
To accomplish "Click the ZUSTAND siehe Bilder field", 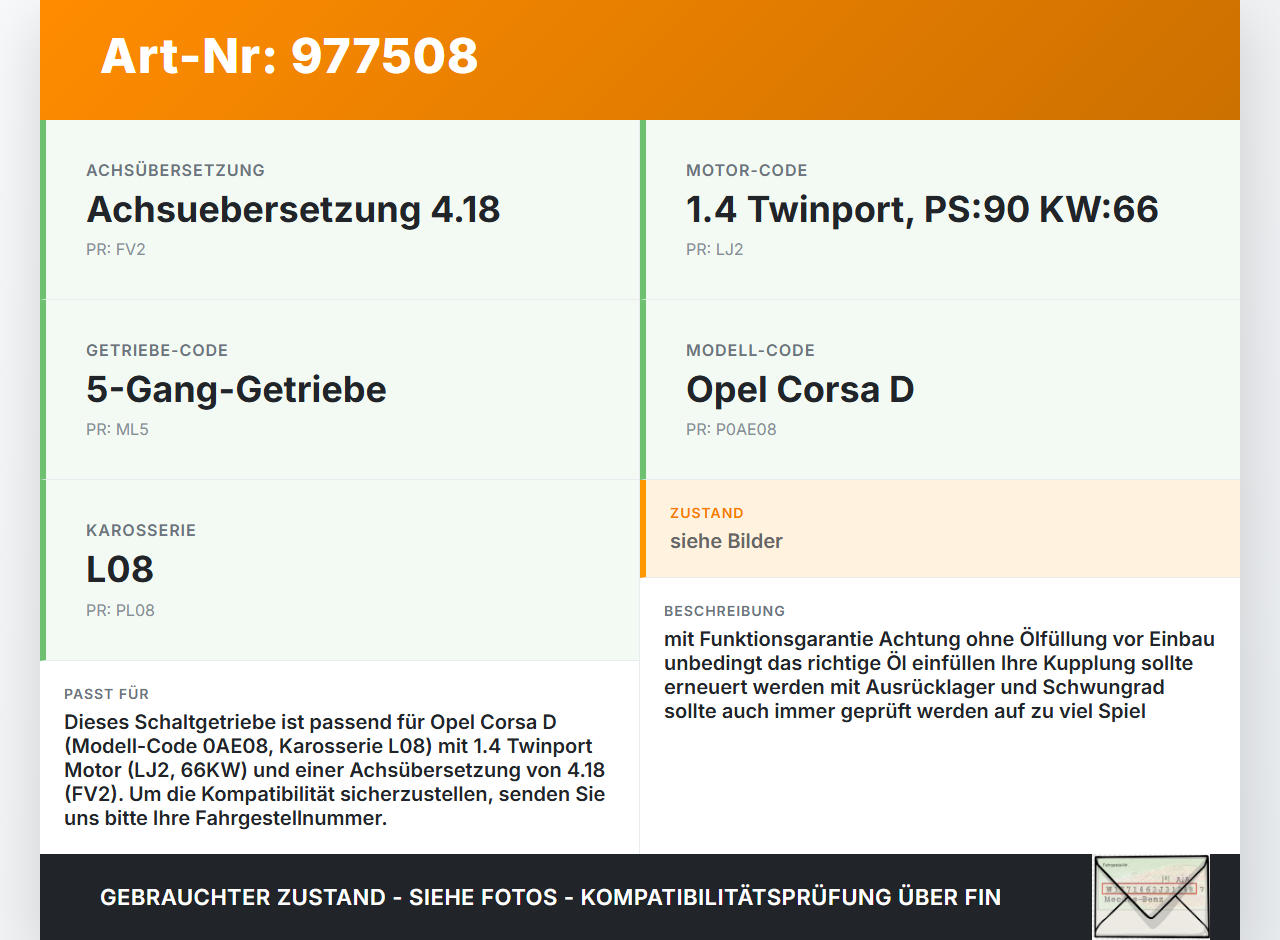I will 940,529.
